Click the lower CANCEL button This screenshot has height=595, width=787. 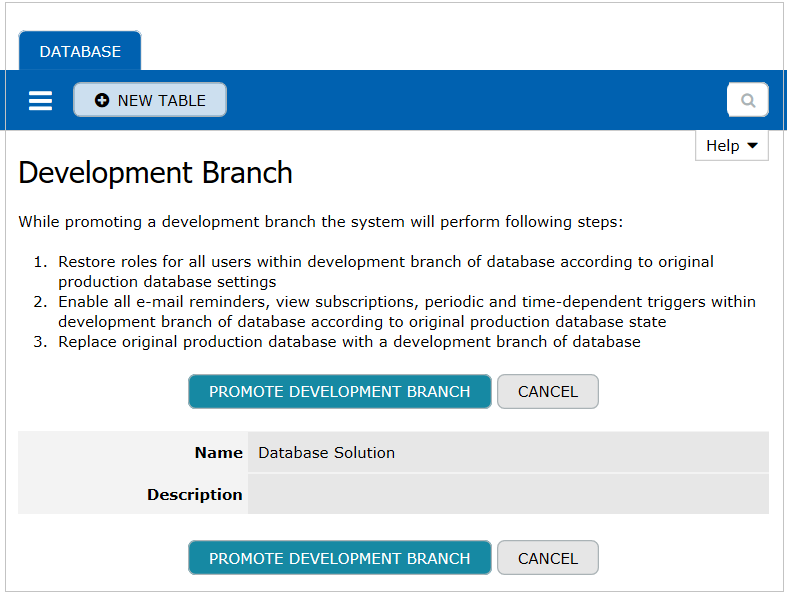(548, 558)
